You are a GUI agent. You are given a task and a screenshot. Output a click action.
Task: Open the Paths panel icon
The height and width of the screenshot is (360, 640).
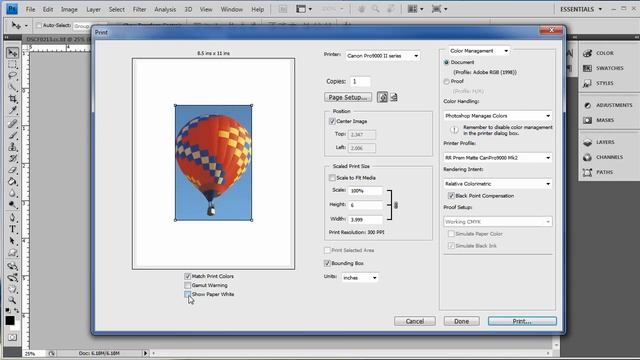tap(587, 172)
